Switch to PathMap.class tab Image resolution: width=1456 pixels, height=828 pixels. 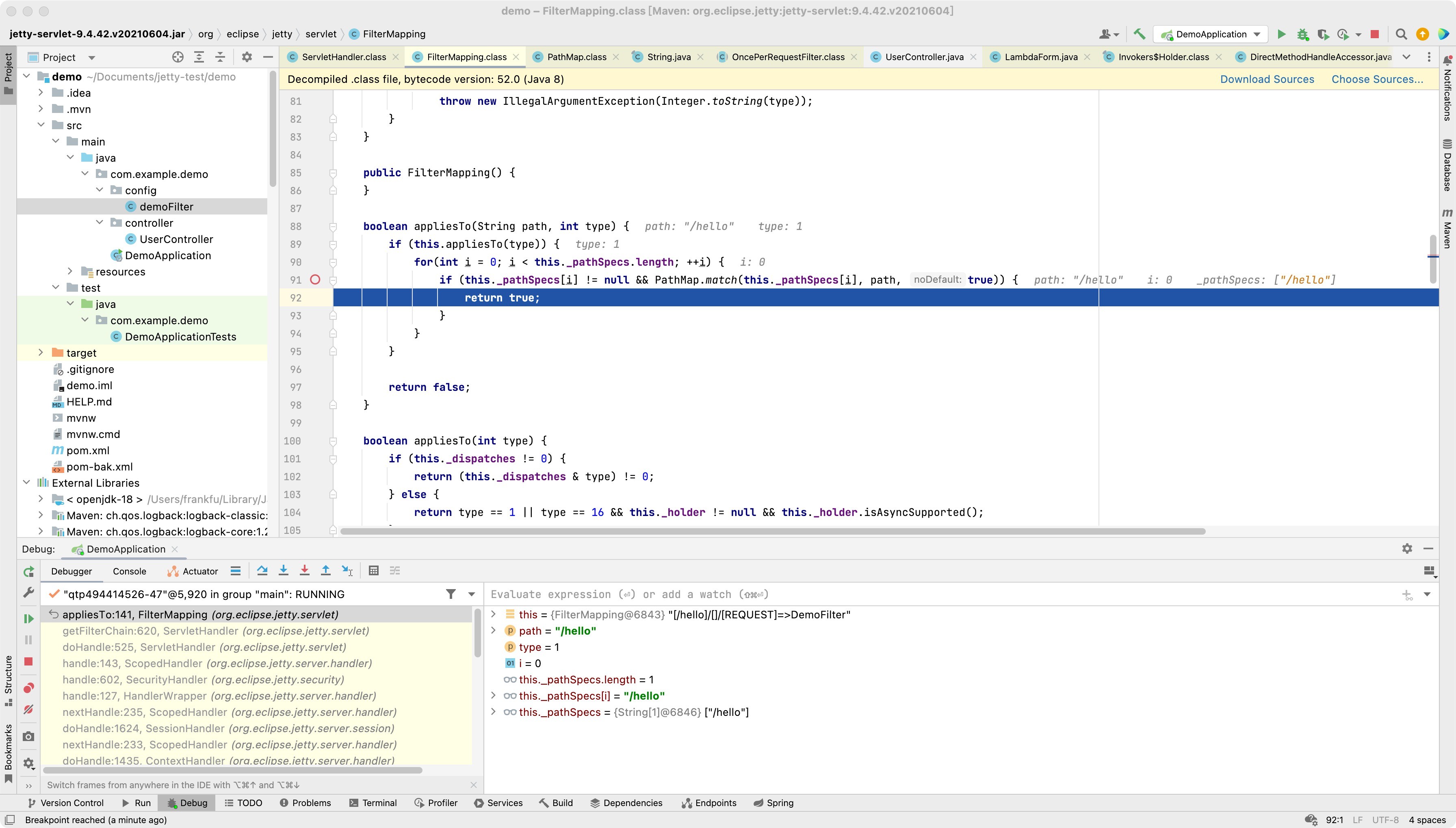point(576,57)
